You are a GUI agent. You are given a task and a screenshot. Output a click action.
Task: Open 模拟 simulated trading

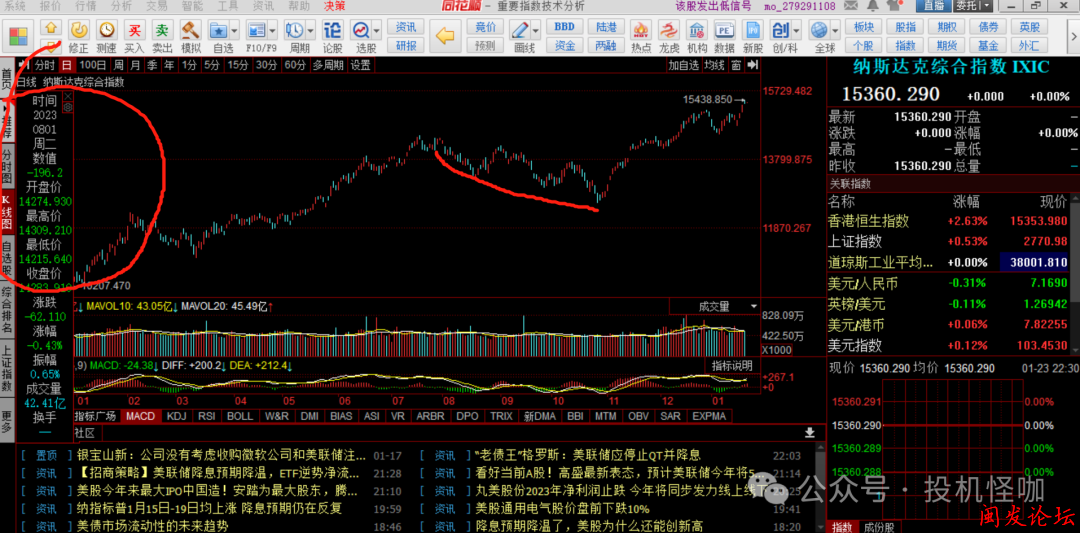click(191, 36)
